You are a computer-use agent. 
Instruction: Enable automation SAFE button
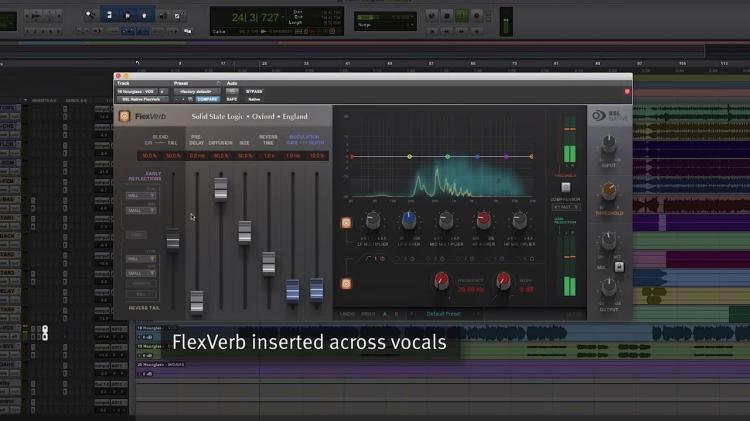pos(232,100)
